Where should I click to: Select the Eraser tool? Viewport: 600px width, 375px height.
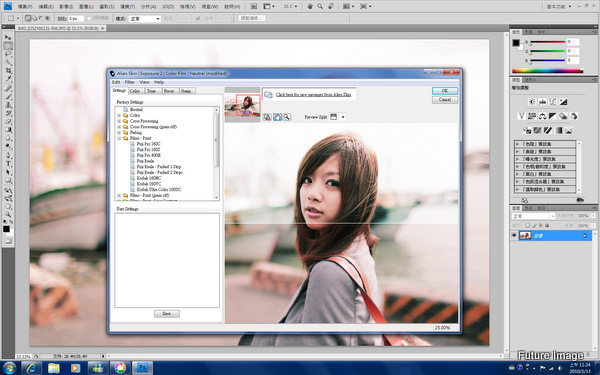[8, 122]
